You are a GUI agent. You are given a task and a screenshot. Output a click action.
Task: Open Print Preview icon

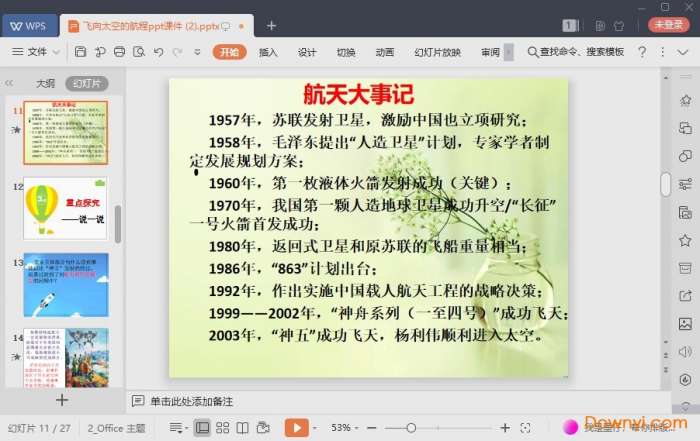[x=139, y=52]
